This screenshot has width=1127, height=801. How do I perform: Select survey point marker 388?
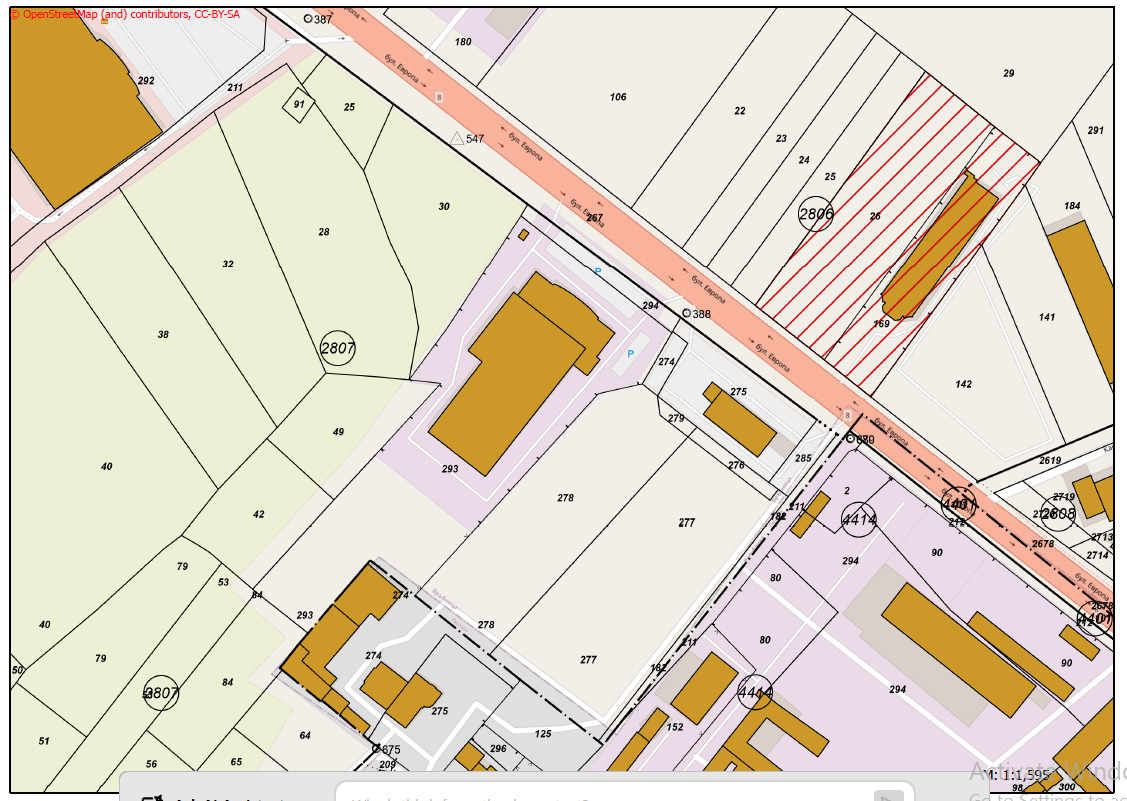click(x=686, y=314)
